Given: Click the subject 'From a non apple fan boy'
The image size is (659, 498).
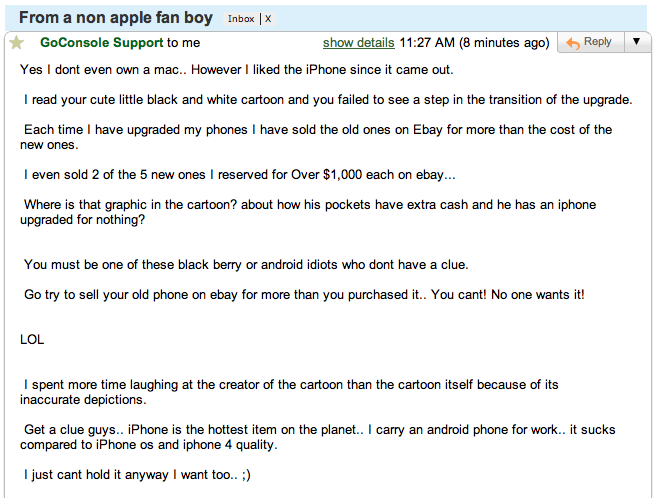Looking at the screenshot, I should click(x=118, y=18).
